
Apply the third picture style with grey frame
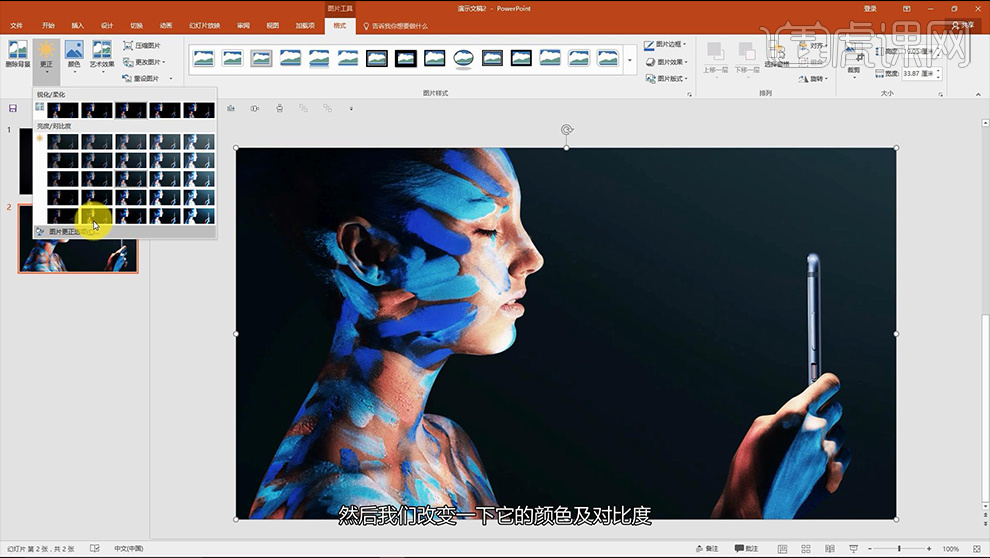click(261, 59)
